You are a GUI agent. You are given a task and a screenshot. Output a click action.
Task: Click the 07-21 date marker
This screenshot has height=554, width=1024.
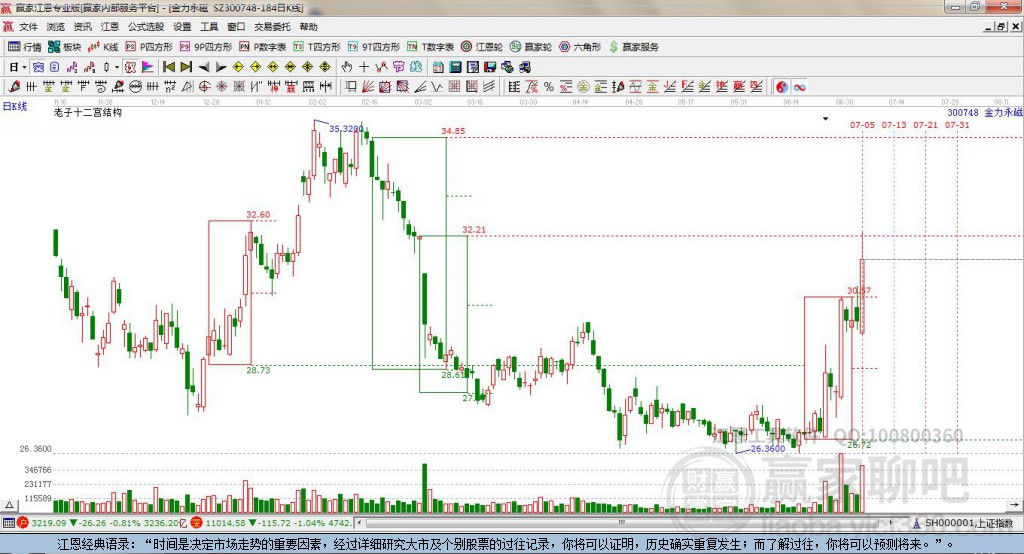point(925,125)
